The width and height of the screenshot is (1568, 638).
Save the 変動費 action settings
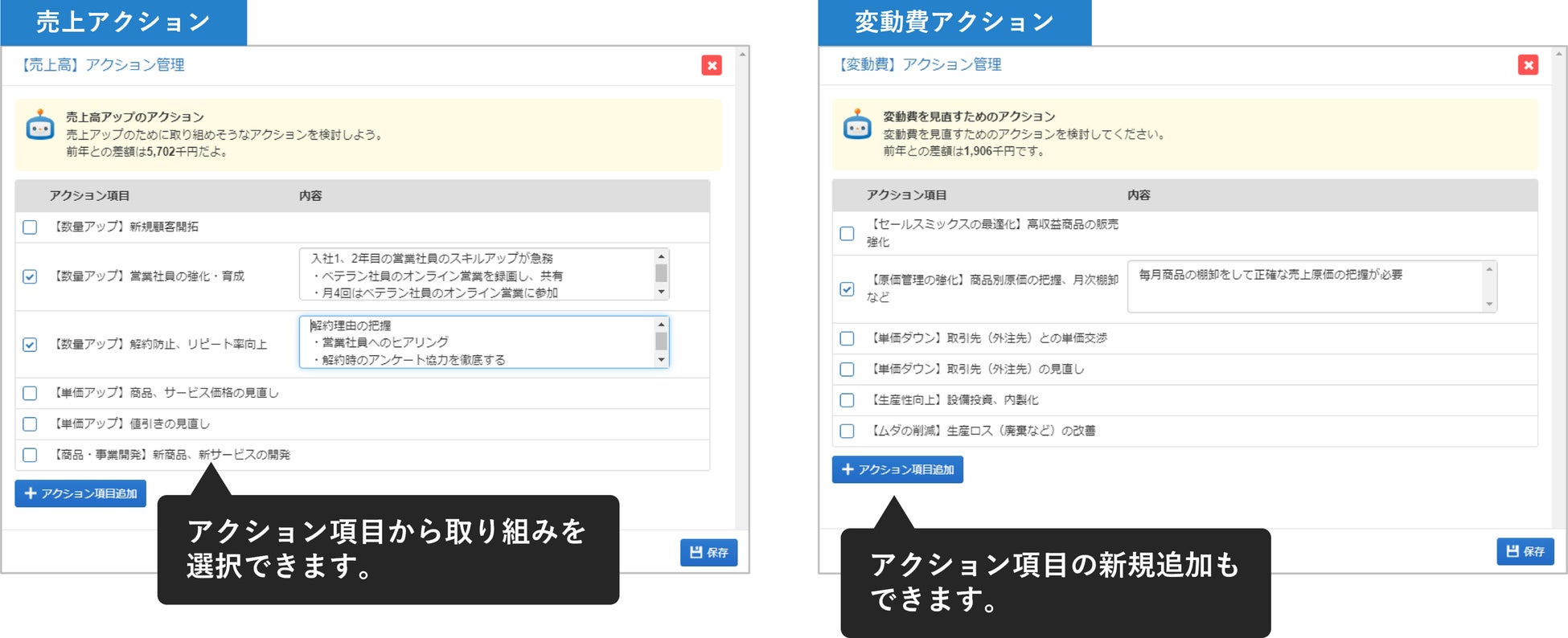[x=1525, y=551]
